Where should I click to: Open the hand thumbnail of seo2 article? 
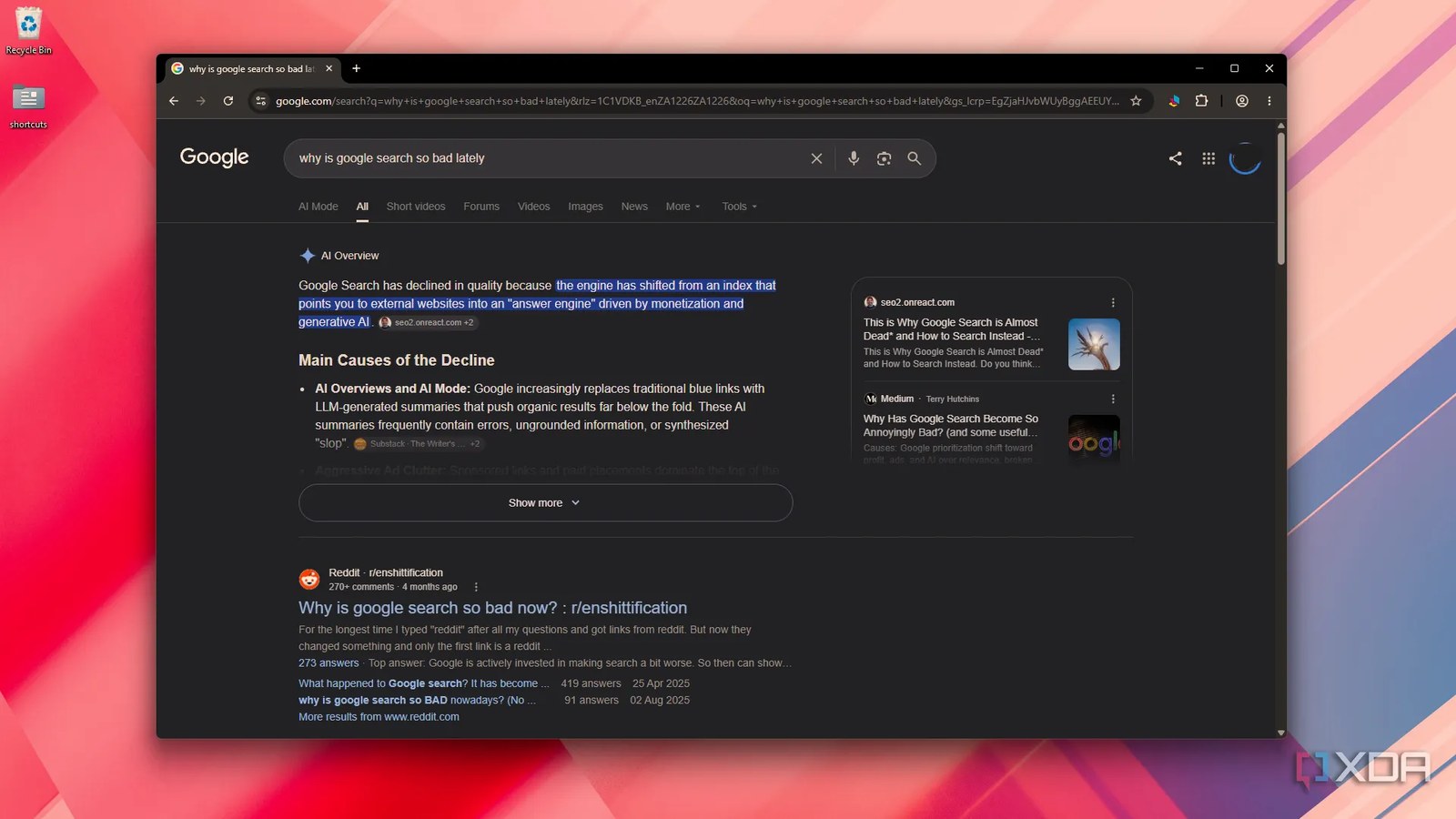[x=1094, y=344]
